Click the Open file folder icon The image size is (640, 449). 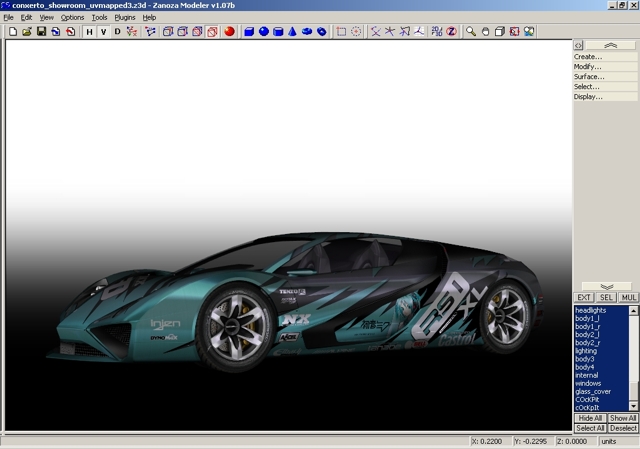tap(26, 32)
